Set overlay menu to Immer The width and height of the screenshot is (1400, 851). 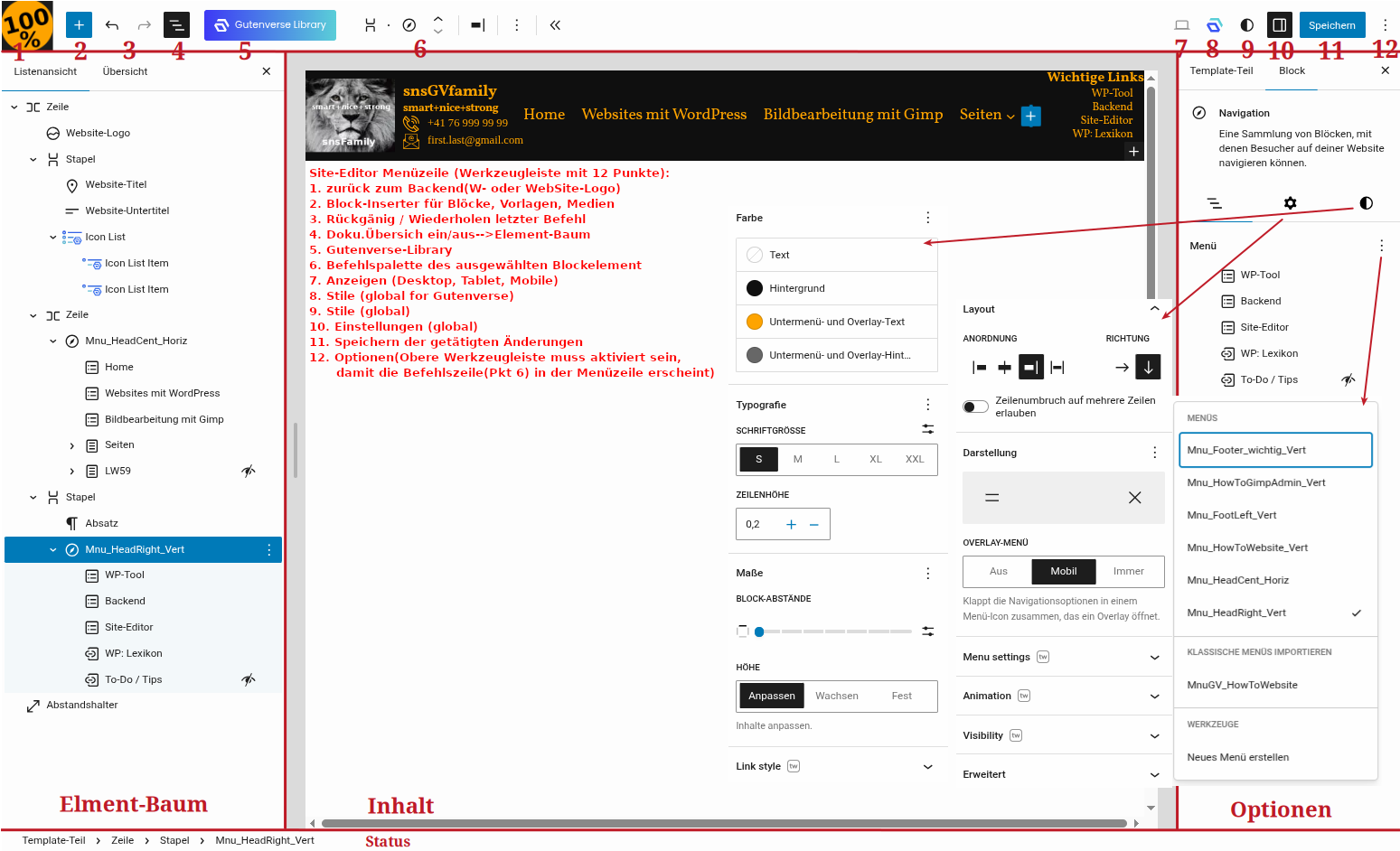point(1128,571)
